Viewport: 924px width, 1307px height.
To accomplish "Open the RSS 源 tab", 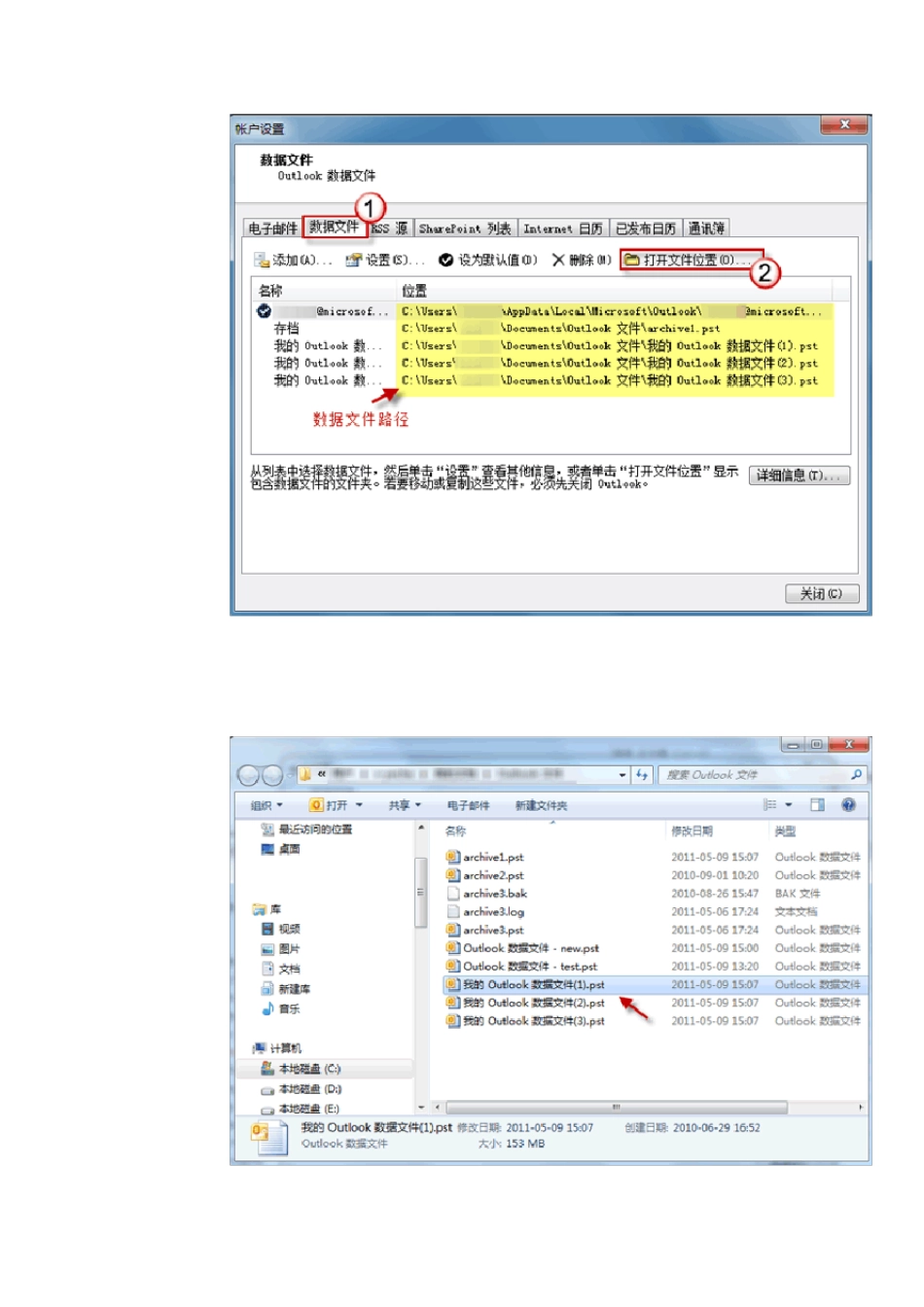I will (389, 229).
